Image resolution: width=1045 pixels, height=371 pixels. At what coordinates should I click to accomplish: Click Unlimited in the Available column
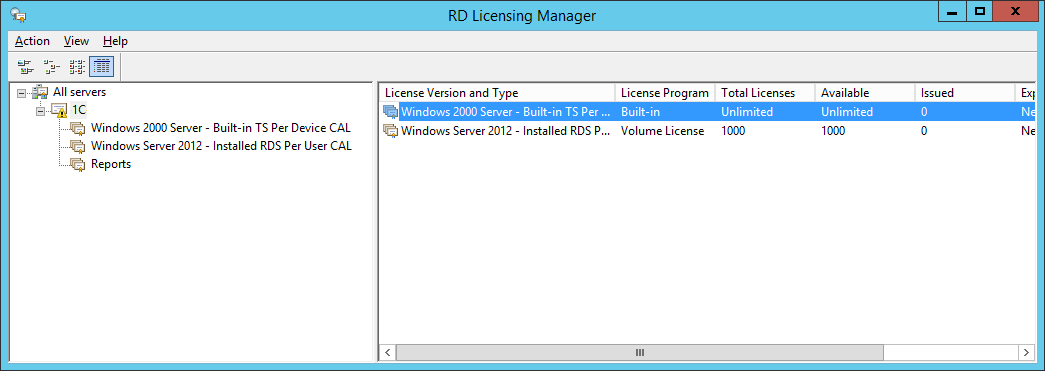[x=847, y=112]
